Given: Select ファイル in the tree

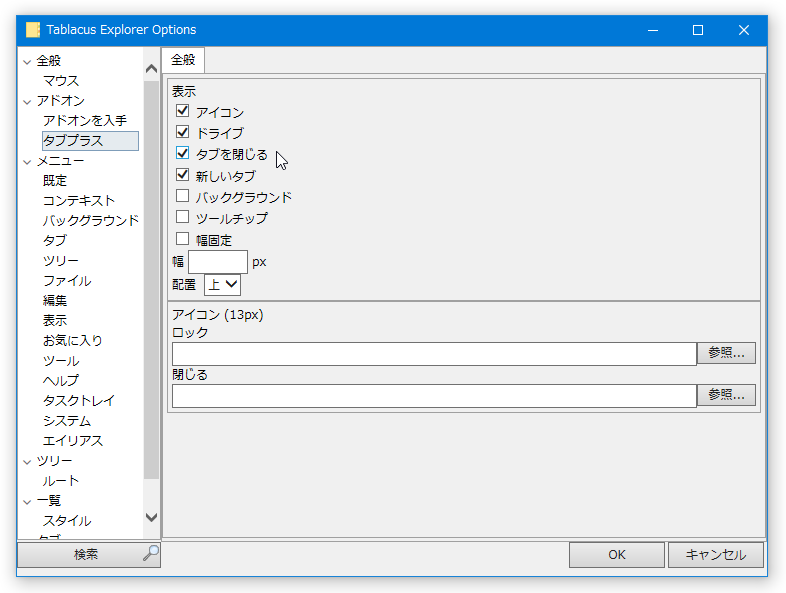Looking at the screenshot, I should point(67,281).
